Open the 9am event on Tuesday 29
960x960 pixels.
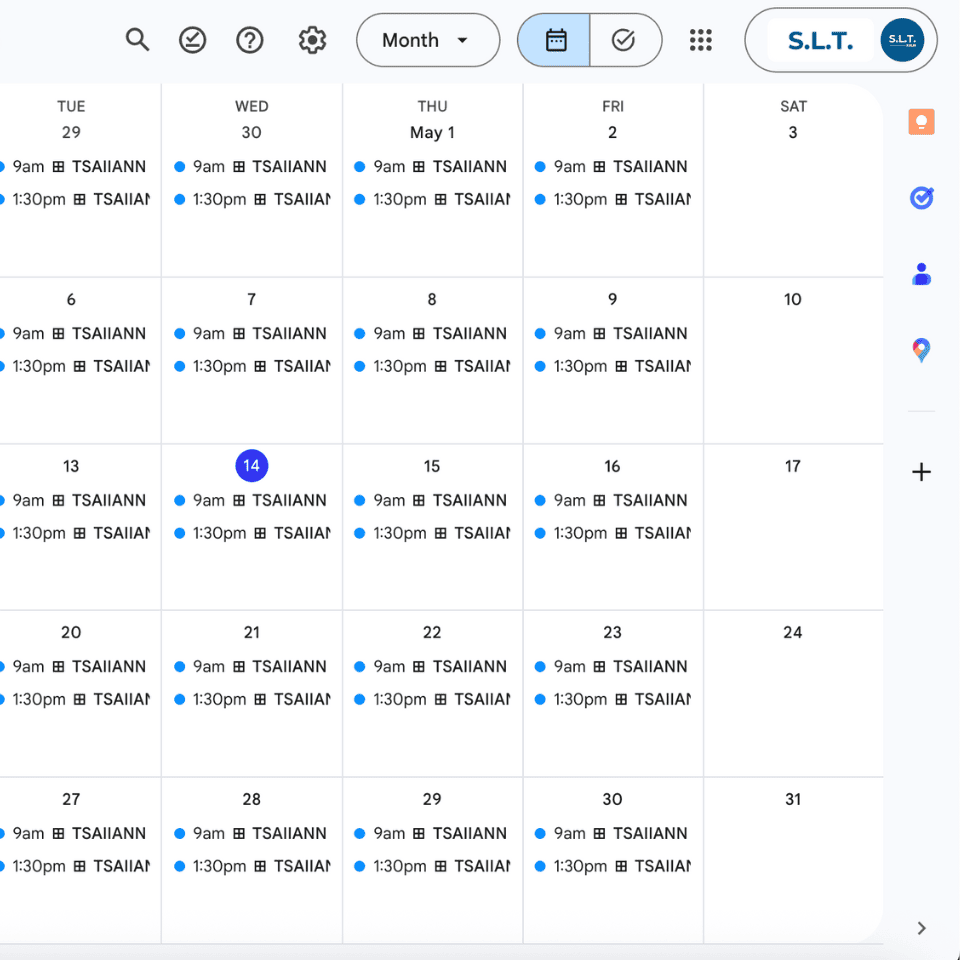click(76, 167)
